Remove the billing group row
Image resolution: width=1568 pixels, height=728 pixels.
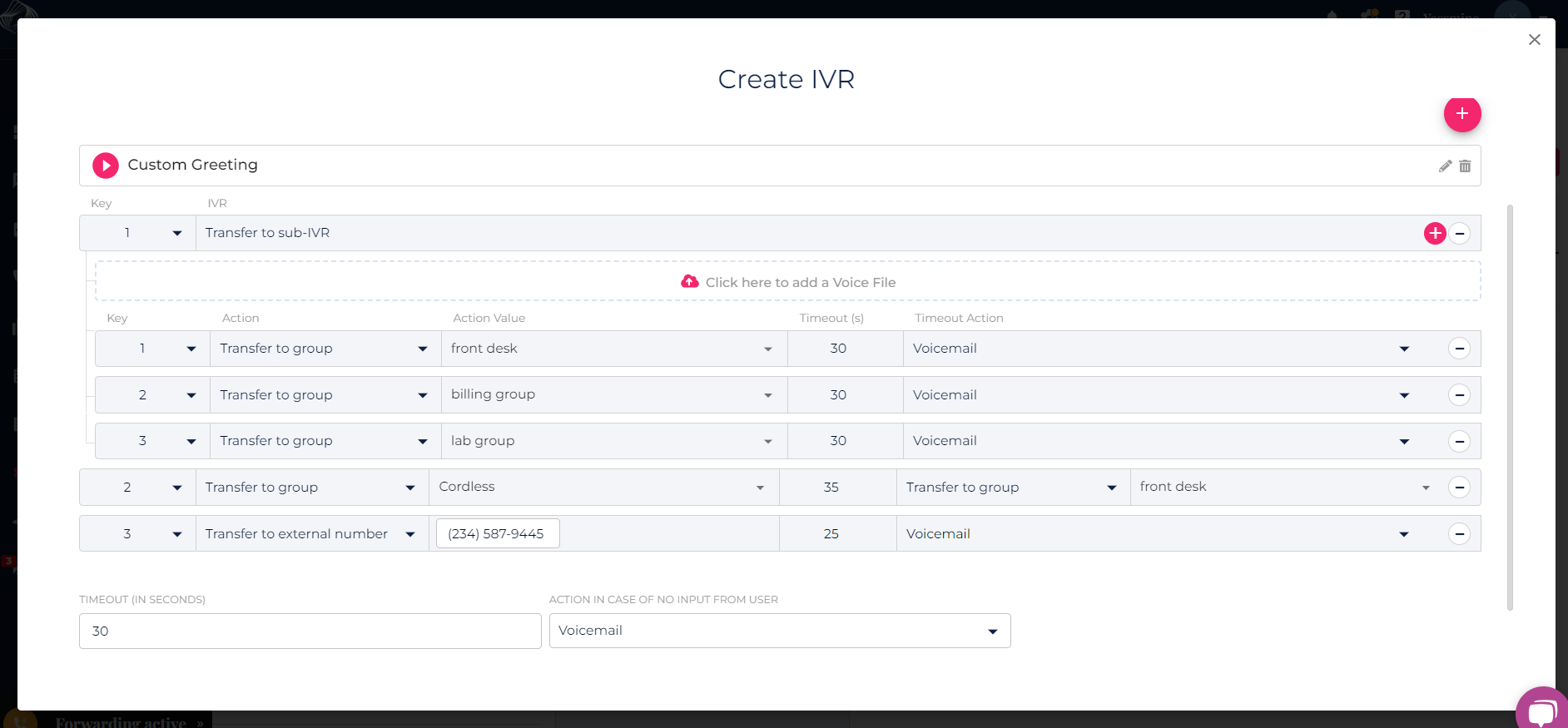[1459, 395]
